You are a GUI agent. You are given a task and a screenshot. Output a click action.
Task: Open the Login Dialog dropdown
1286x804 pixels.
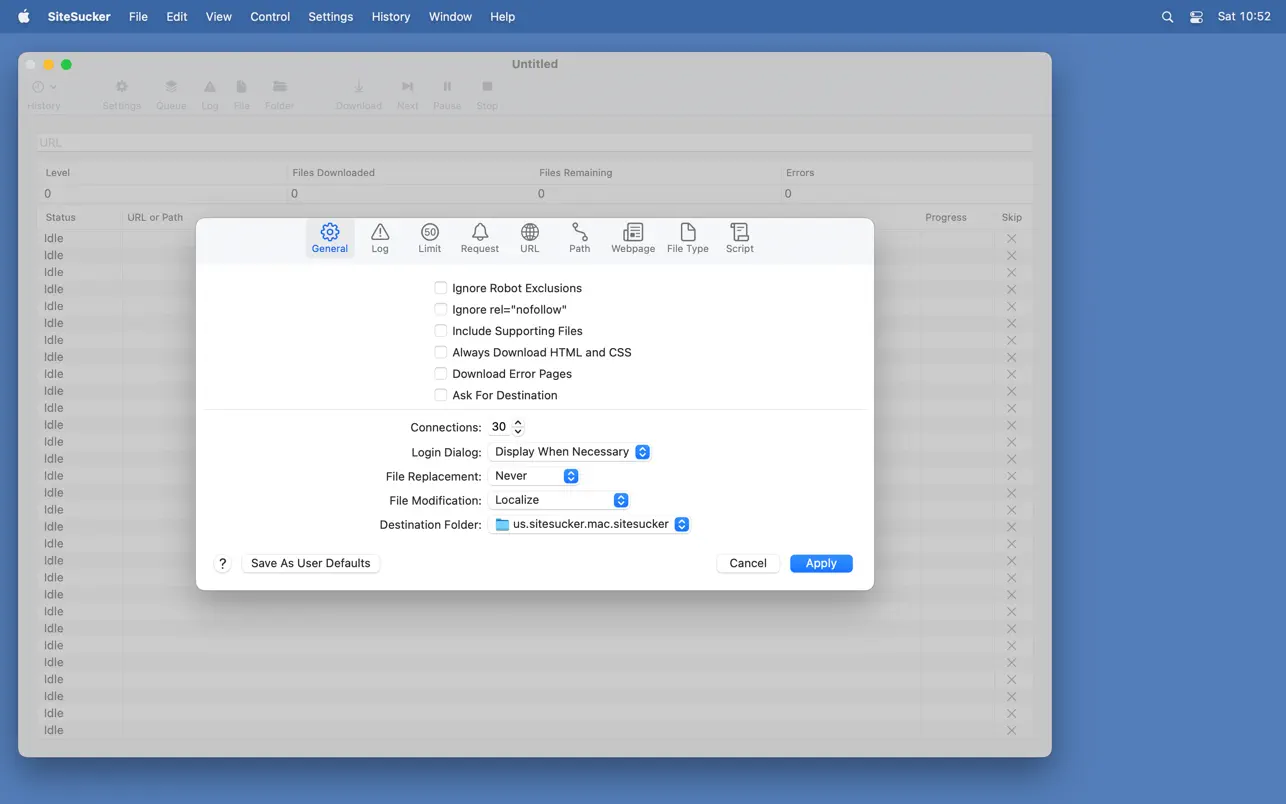[x=570, y=452]
